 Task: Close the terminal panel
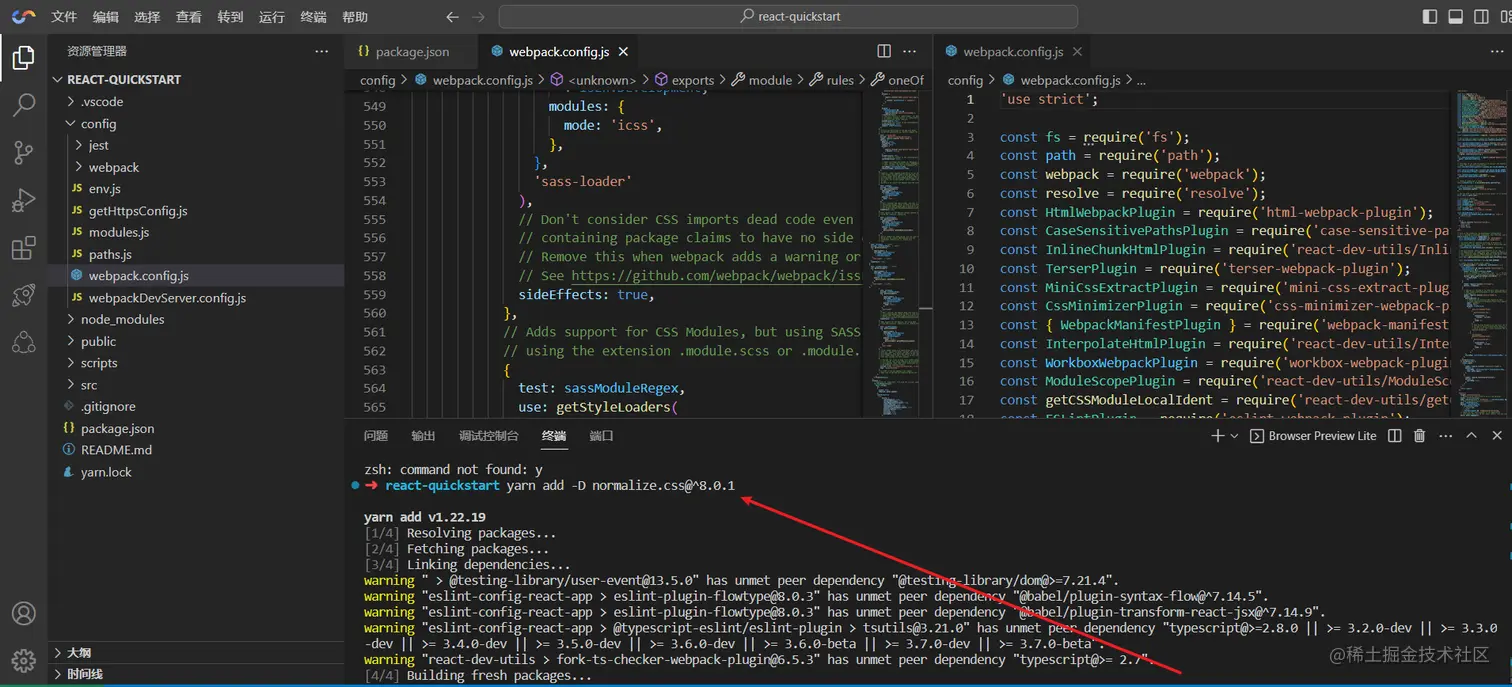[x=1497, y=436]
